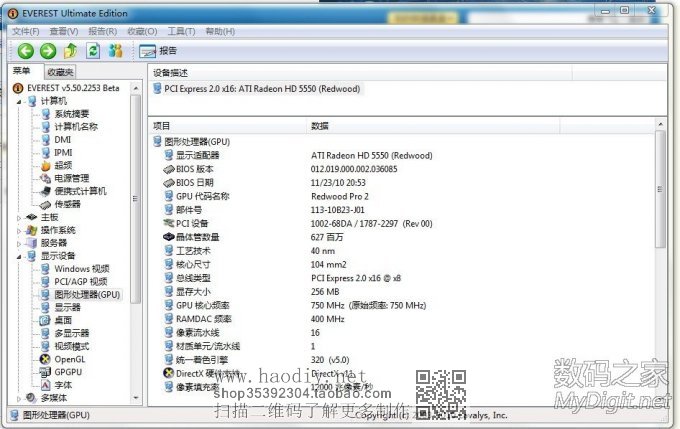Expand the 操作系统 tree node
Viewport: 680px width, 429px height.
[20, 230]
